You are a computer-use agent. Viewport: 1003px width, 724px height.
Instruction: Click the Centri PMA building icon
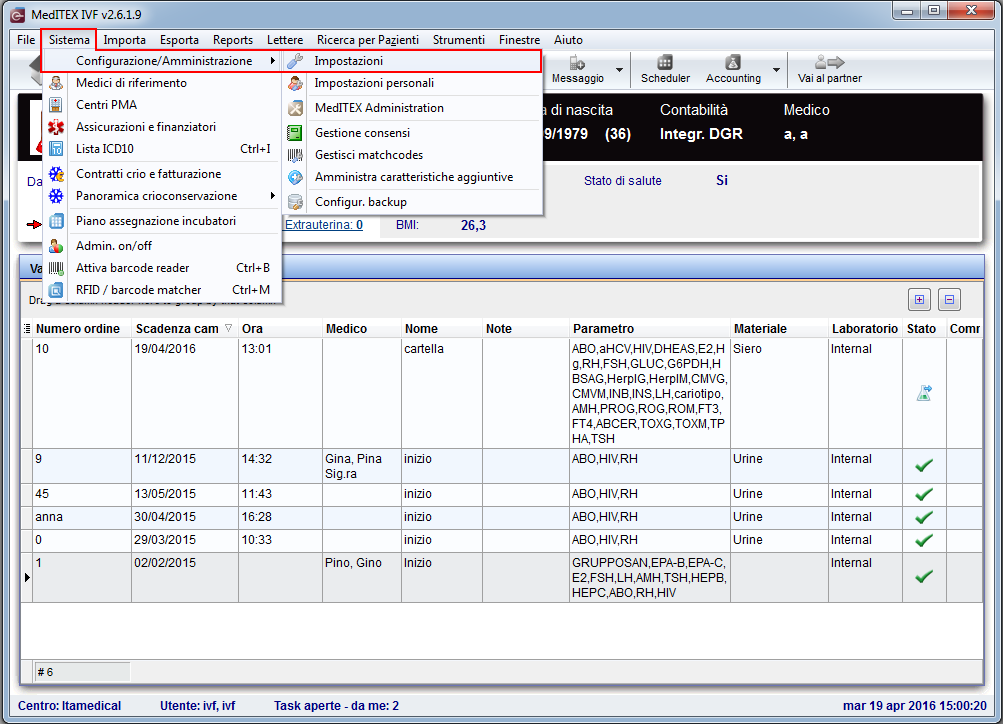coord(56,105)
